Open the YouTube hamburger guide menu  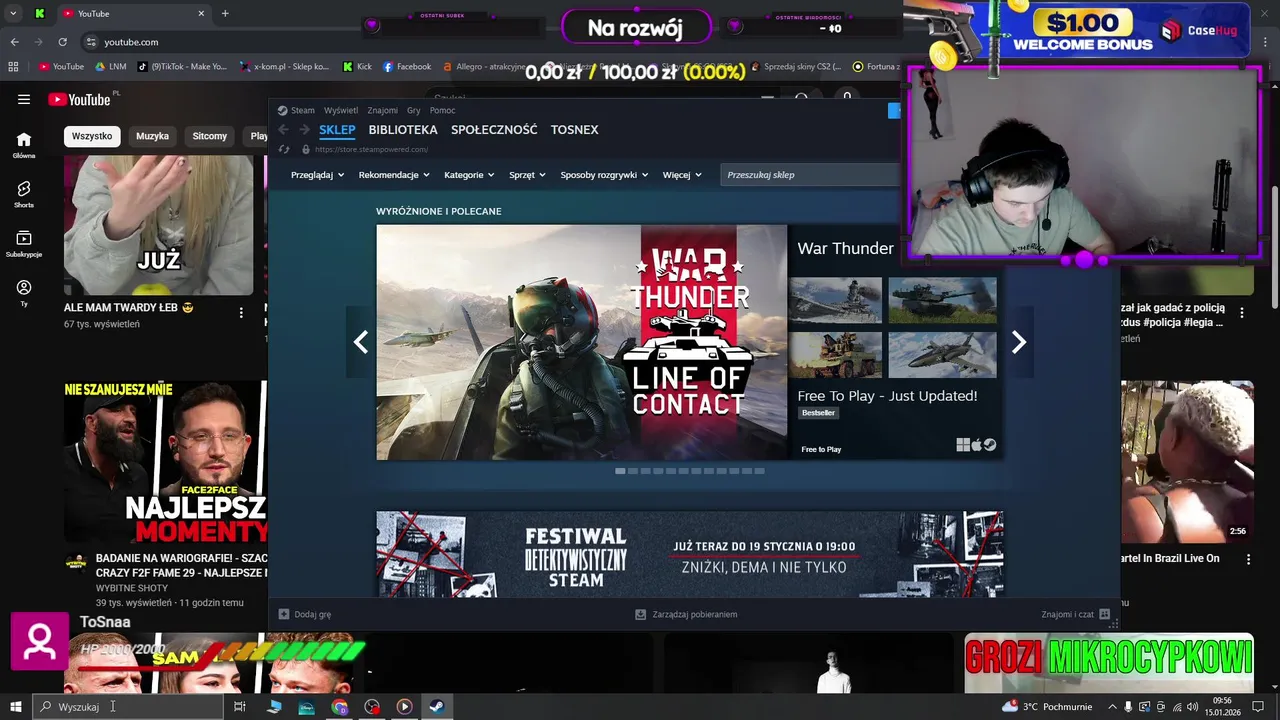coord(24,99)
